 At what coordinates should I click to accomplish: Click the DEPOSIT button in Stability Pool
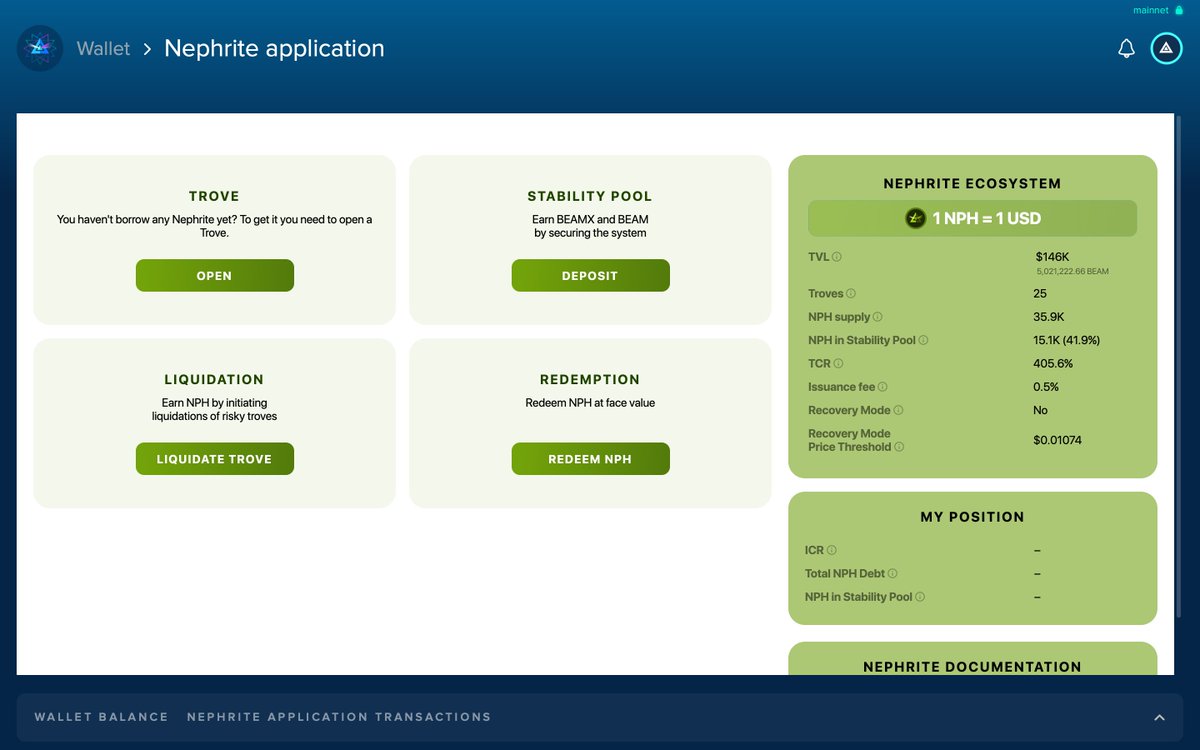[x=590, y=275]
